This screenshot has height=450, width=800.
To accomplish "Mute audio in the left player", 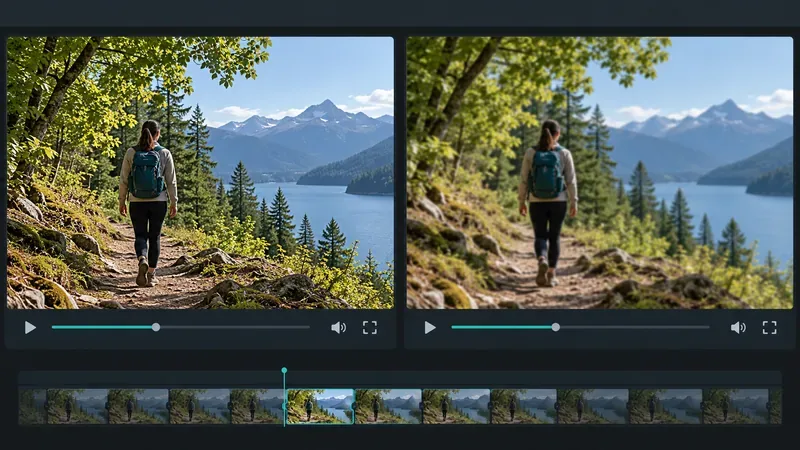I will point(338,328).
